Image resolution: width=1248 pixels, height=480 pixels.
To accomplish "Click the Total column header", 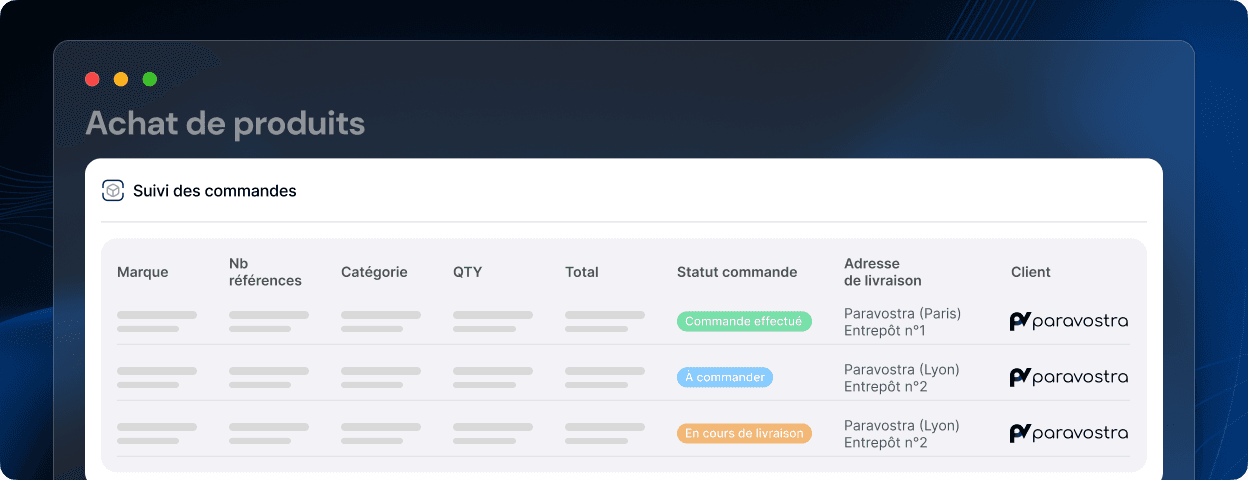I will [582, 272].
